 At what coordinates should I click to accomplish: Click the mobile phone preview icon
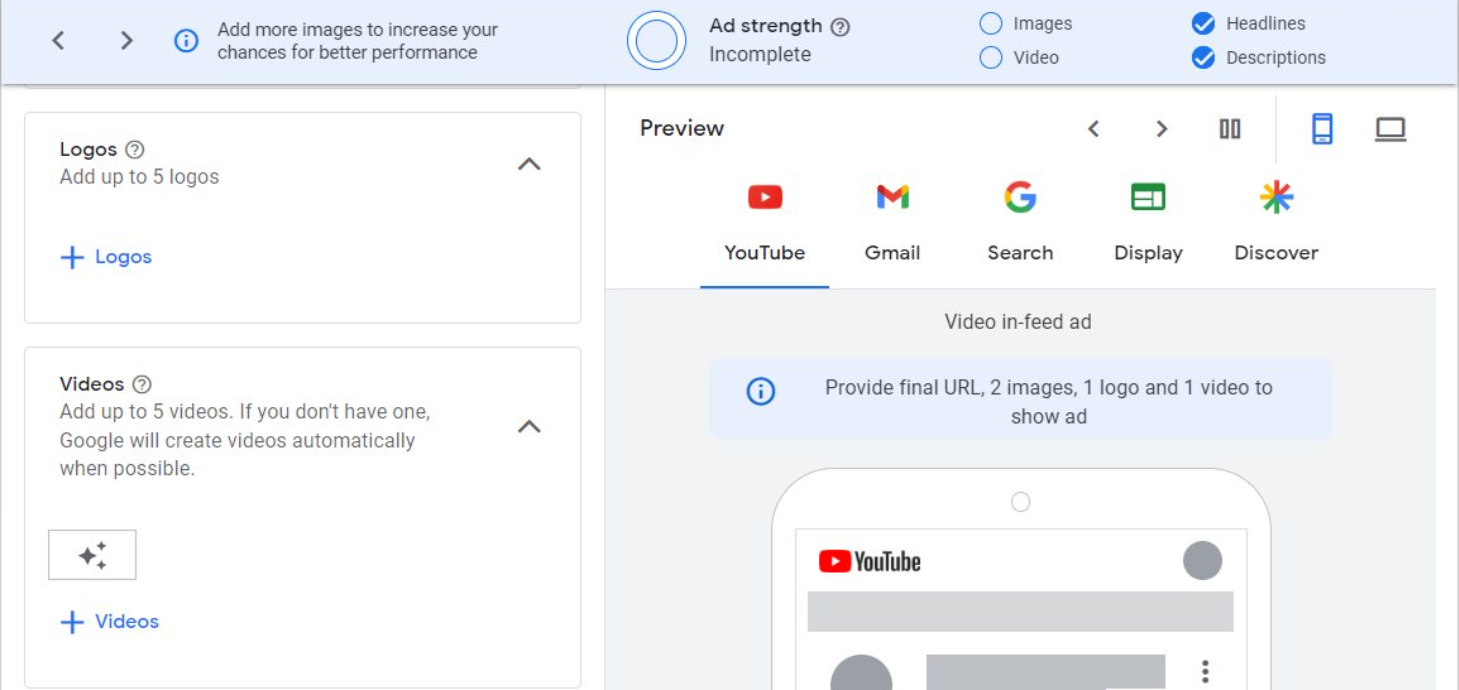pyautogui.click(x=1322, y=129)
